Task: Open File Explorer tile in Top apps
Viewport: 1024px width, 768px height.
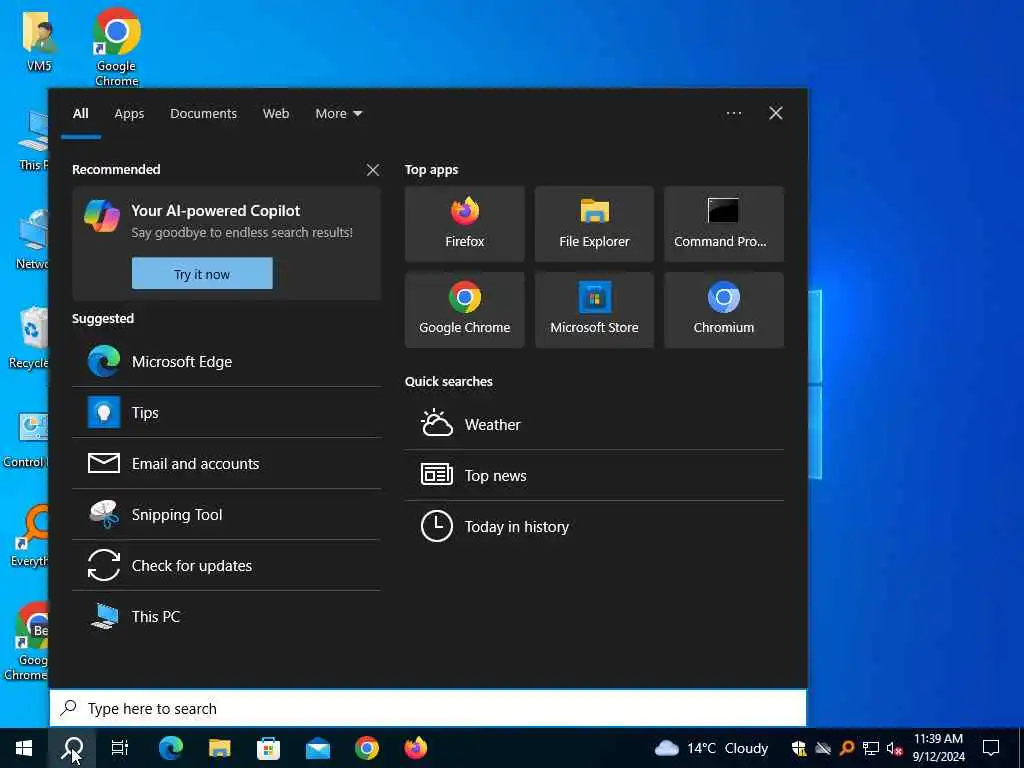Action: [594, 223]
